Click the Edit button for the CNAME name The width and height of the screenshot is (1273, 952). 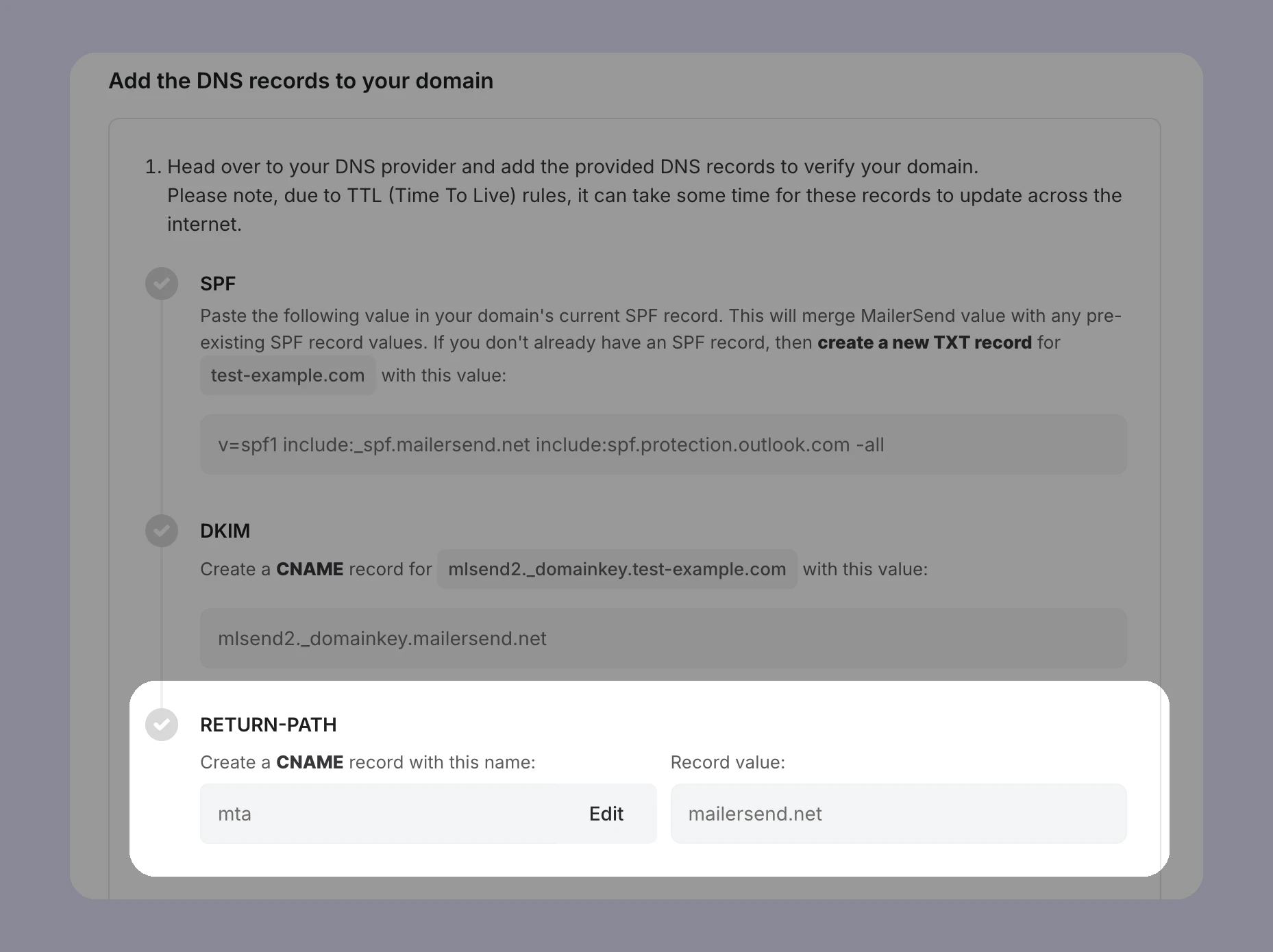606,814
